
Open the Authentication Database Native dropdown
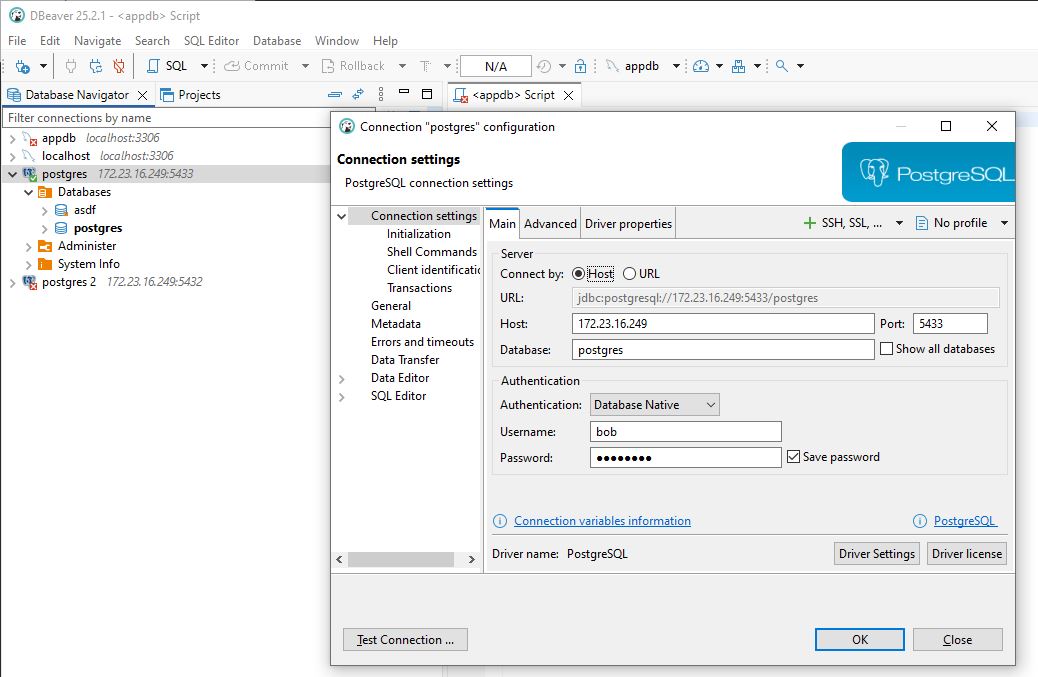pos(654,405)
